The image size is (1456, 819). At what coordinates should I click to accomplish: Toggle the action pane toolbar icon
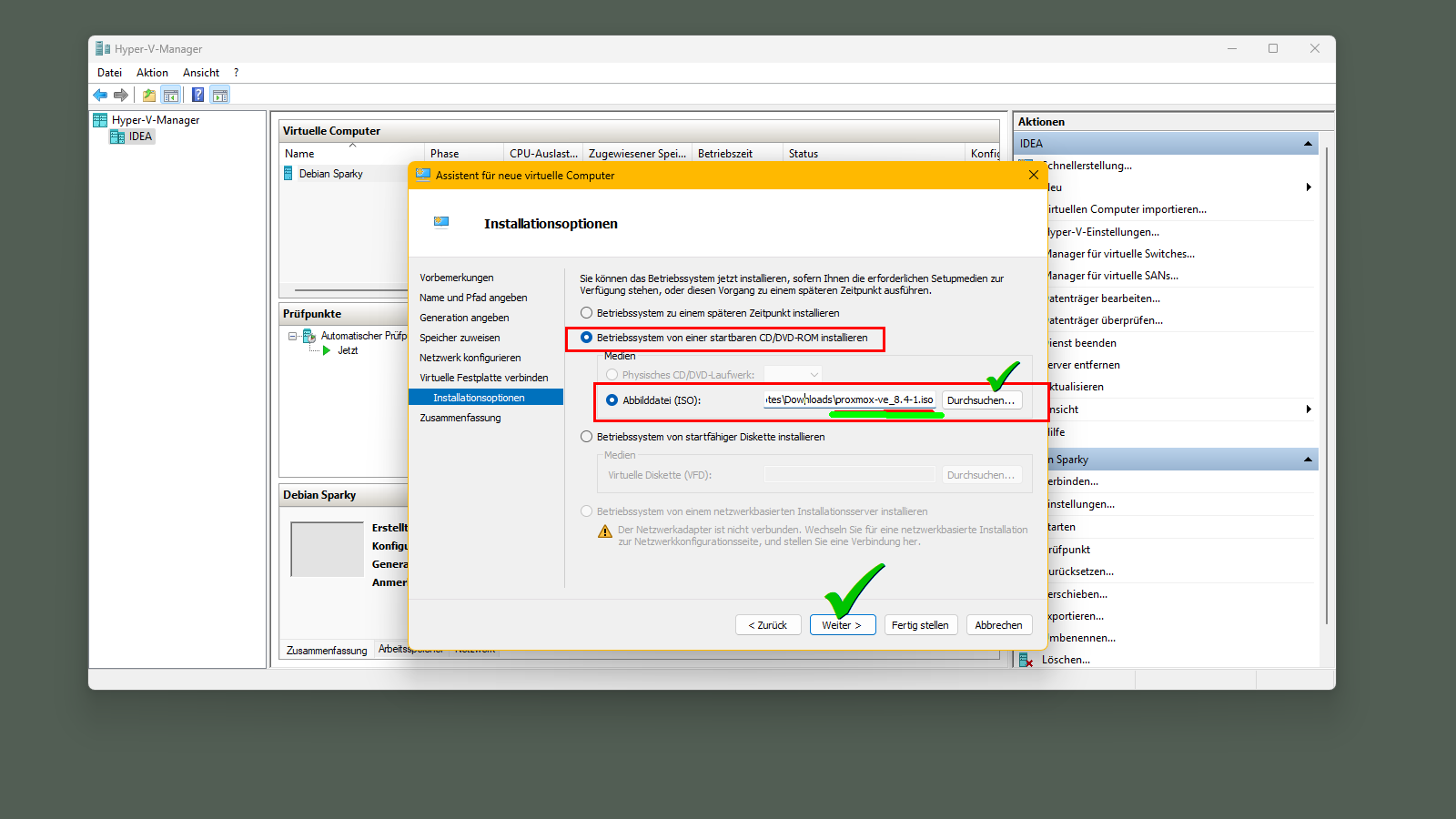(219, 95)
